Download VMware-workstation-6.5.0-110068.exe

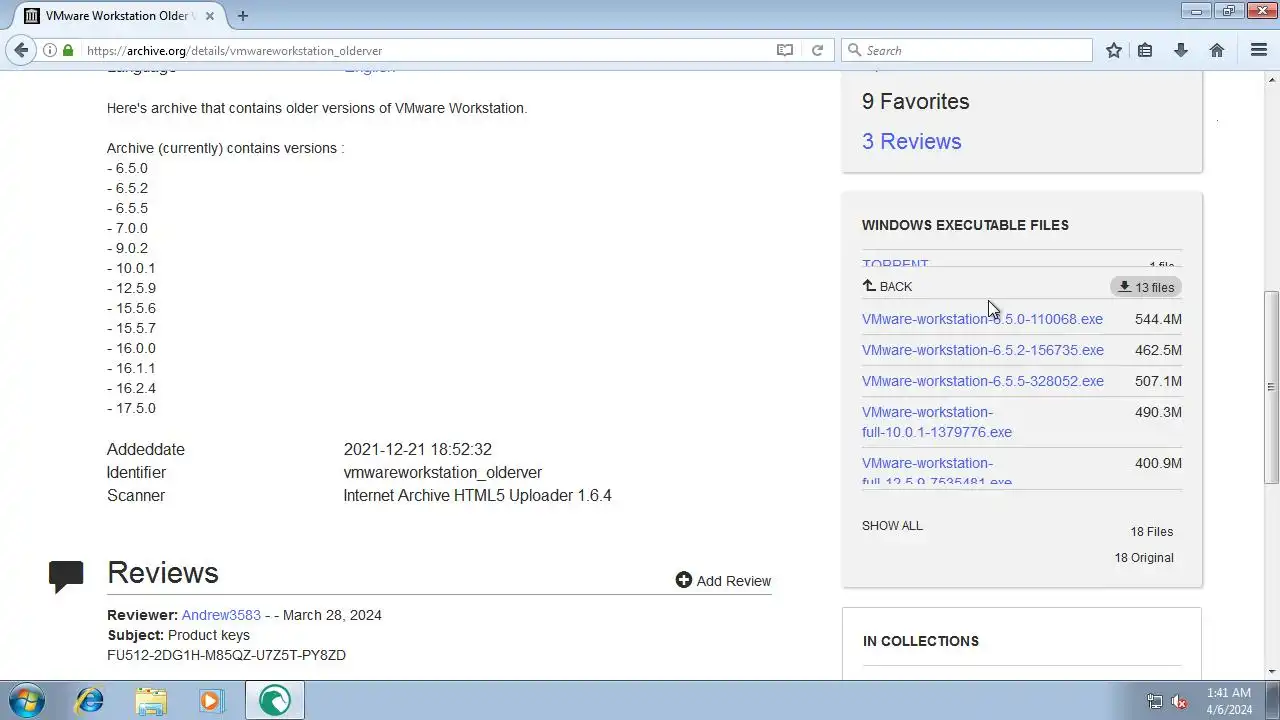coord(982,319)
